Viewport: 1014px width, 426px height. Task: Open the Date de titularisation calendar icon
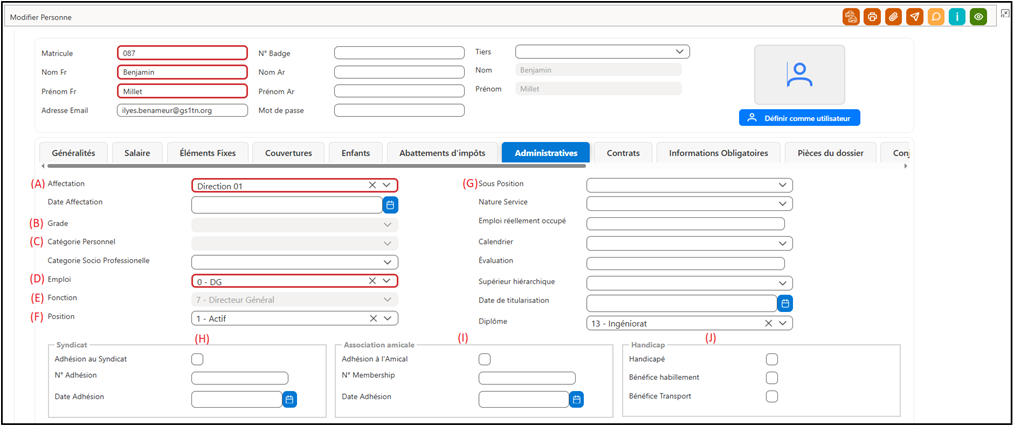(785, 303)
